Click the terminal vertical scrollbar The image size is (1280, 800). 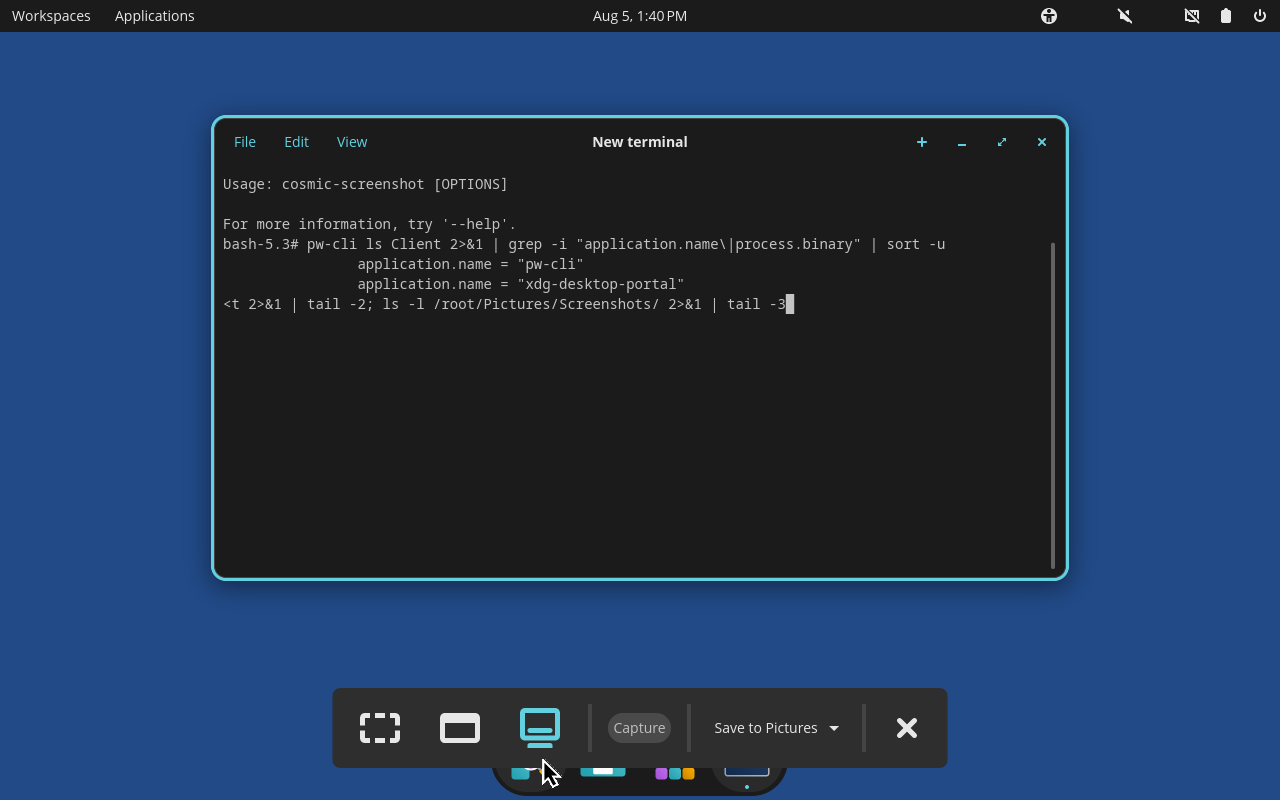1053,405
